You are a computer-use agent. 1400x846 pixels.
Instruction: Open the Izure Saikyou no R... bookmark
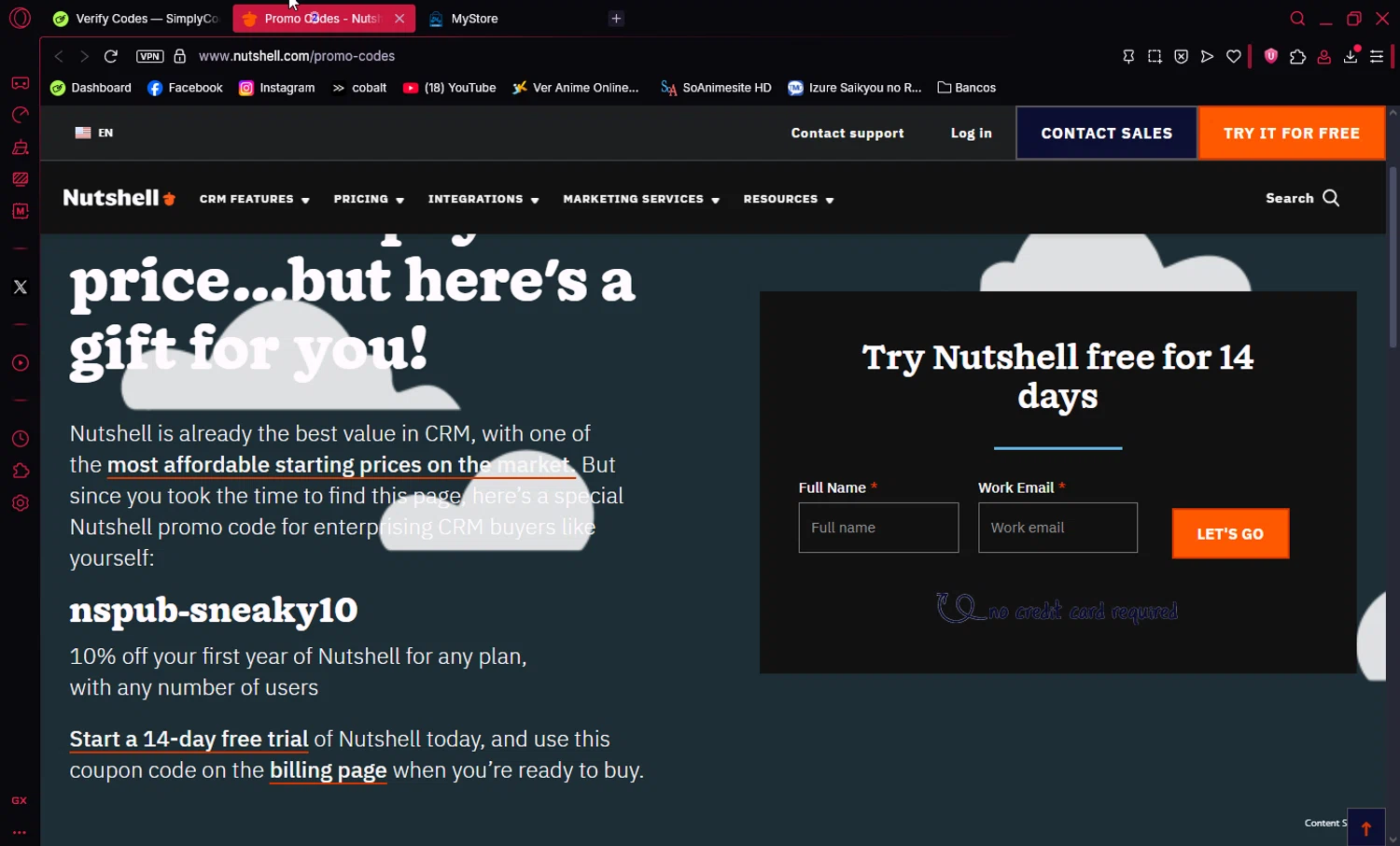pos(854,88)
